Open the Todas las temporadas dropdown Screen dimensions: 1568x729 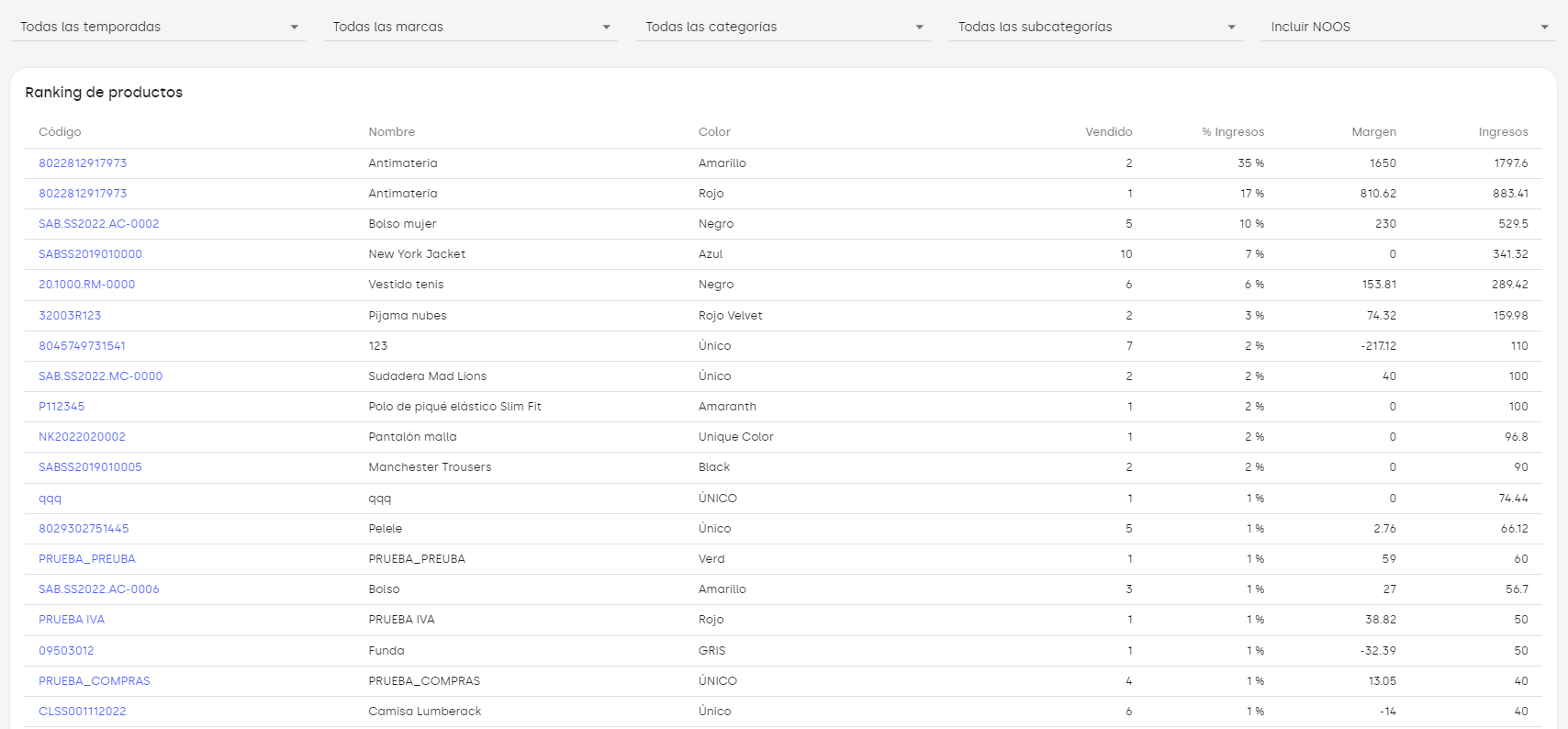(x=158, y=27)
